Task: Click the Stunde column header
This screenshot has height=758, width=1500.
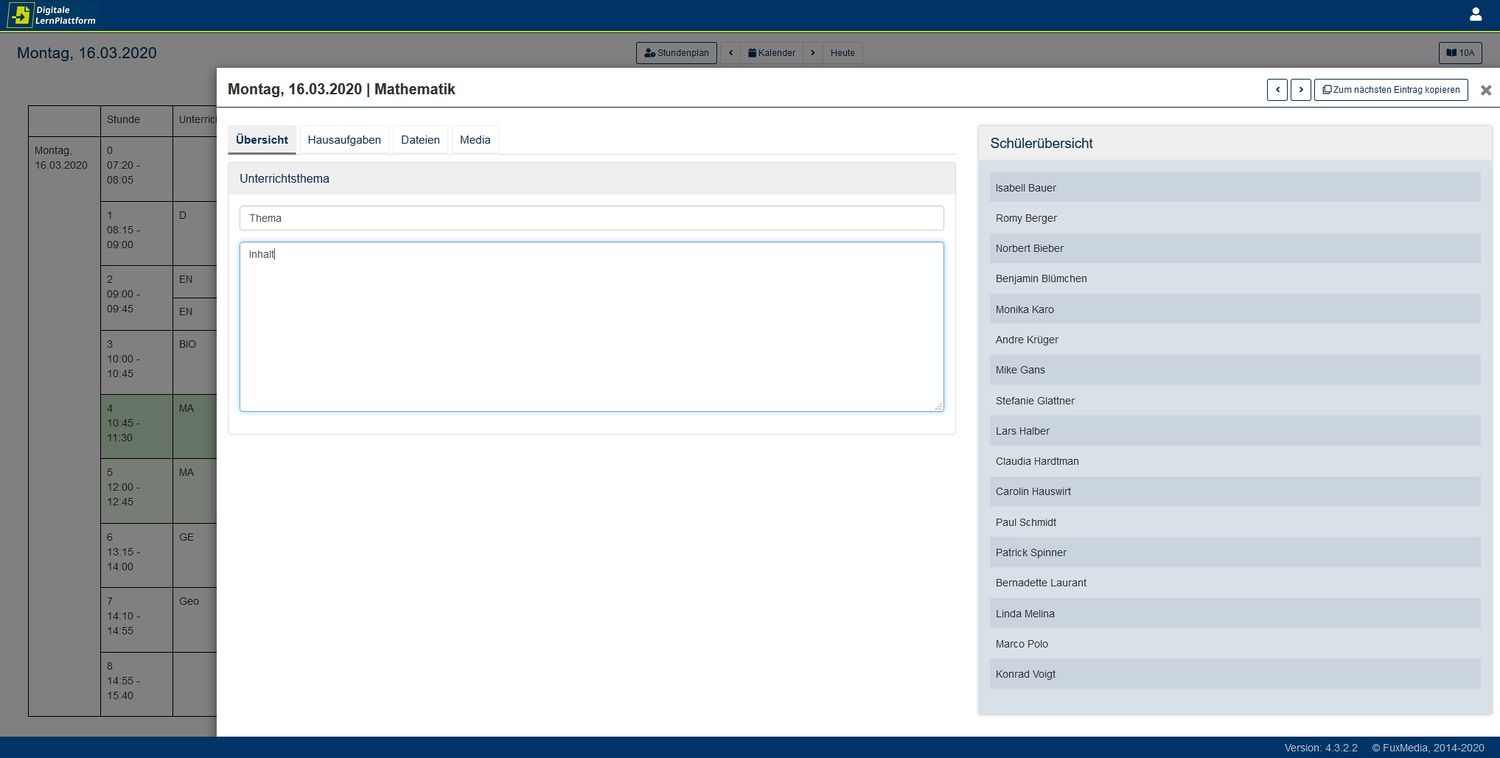Action: (x=136, y=120)
